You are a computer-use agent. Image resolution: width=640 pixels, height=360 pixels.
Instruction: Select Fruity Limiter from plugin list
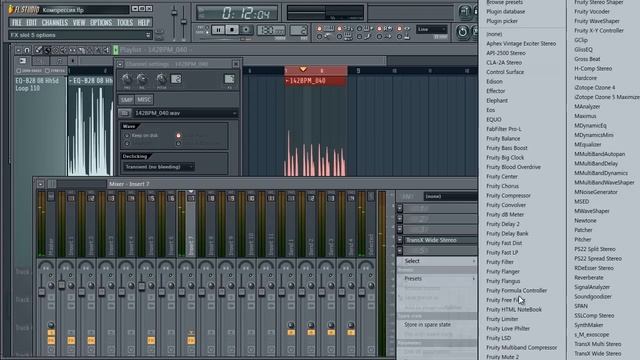502,319
